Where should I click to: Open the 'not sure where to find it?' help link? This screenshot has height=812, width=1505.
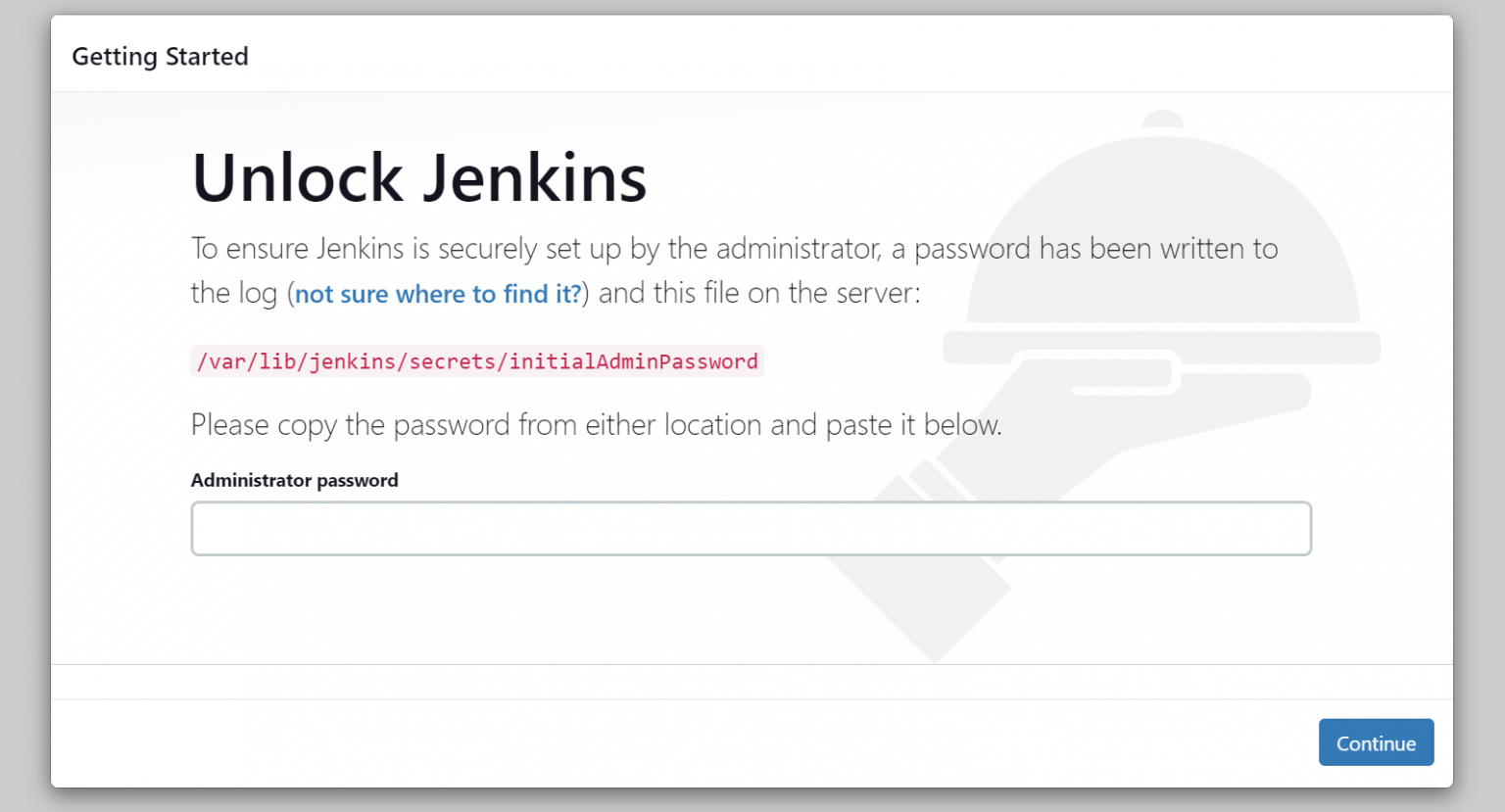pyautogui.click(x=437, y=293)
